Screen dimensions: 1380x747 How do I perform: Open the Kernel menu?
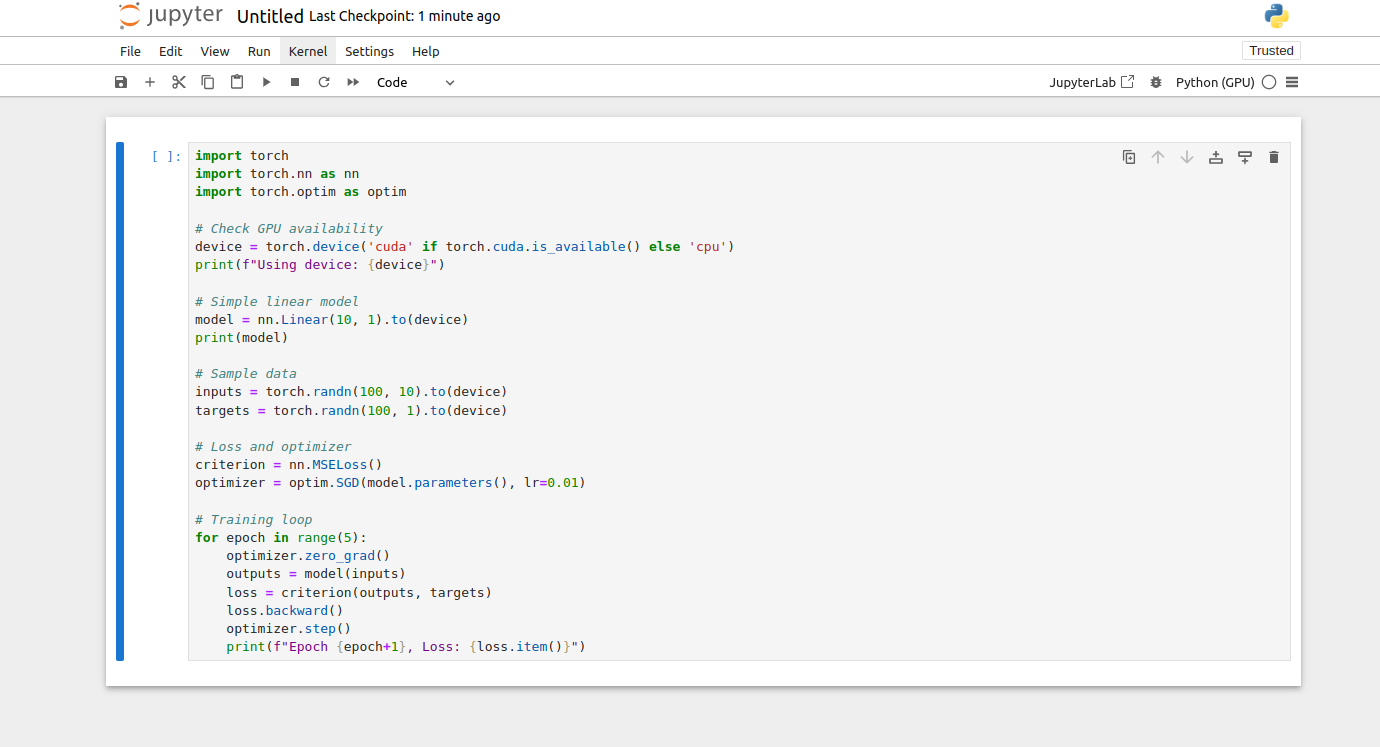tap(308, 51)
